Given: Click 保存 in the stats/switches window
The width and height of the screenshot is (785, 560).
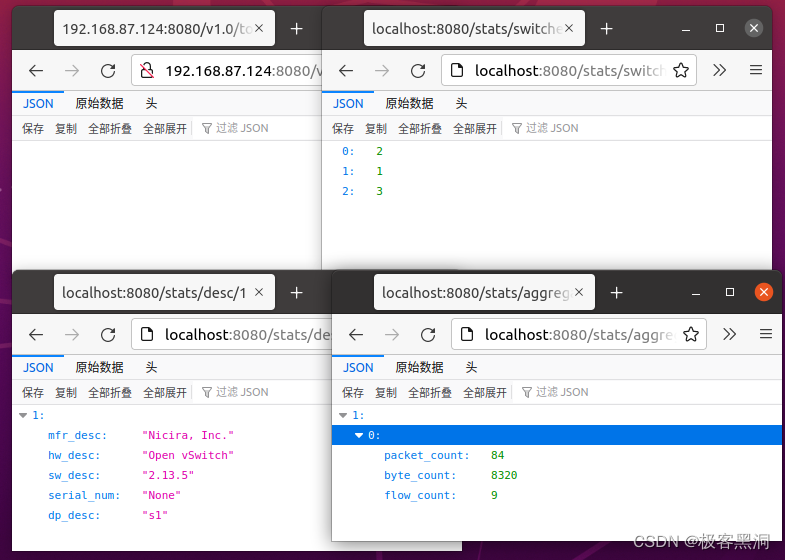Looking at the screenshot, I should coord(342,129).
